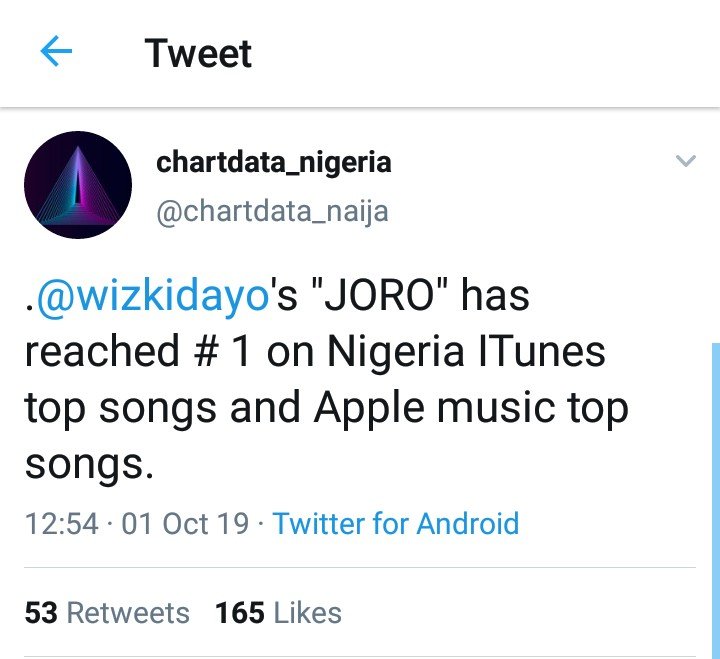Click the 12:54 timestamp

coord(62,523)
